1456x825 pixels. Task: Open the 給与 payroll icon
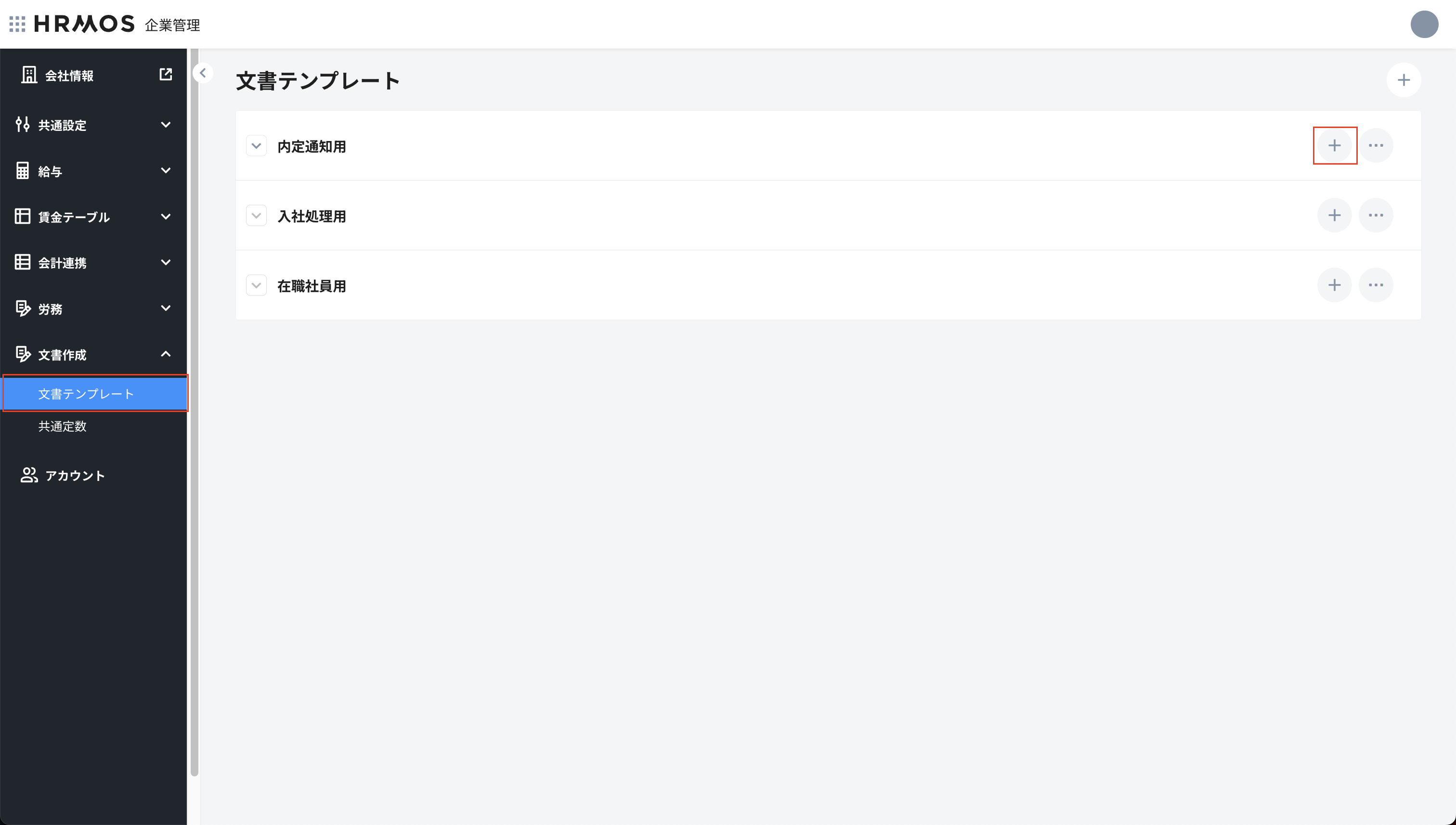click(x=23, y=170)
